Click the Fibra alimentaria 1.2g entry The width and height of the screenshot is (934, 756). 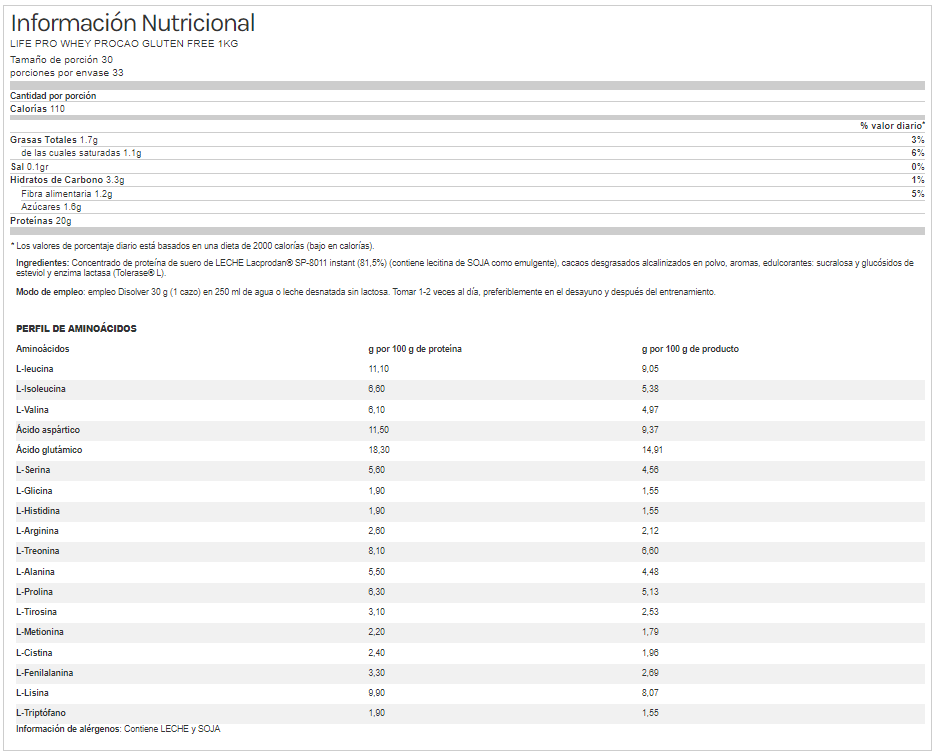click(x=67, y=194)
